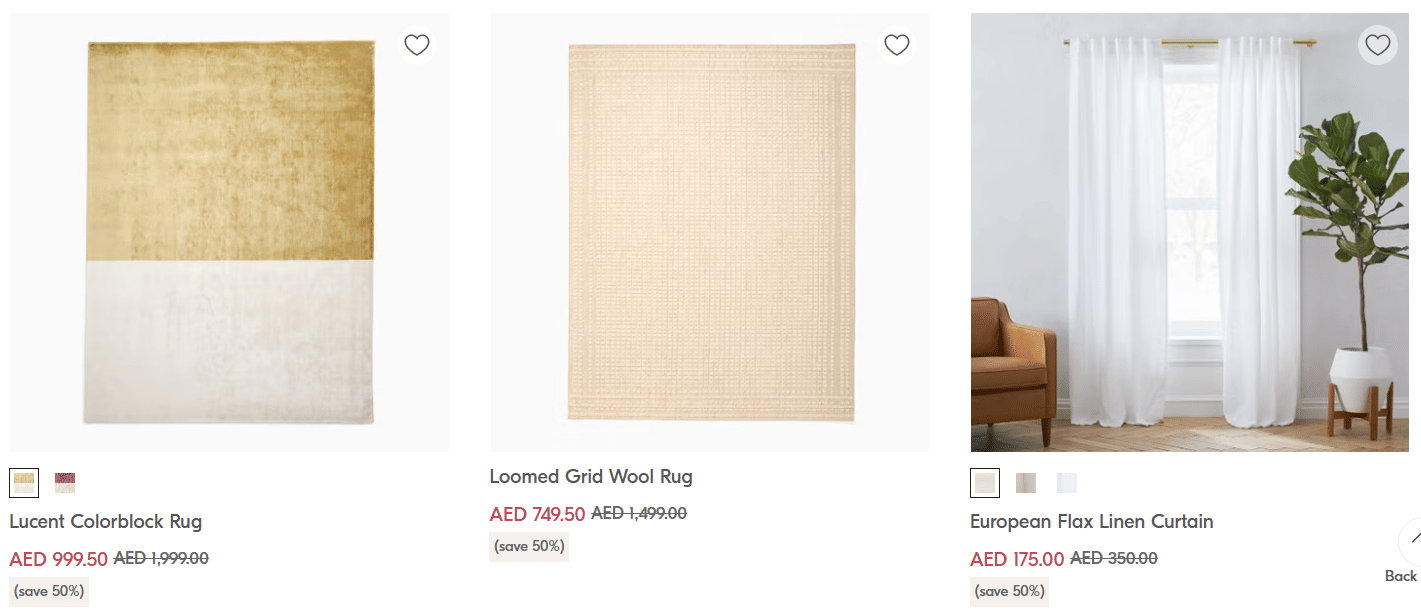Go to European Flax Linen Curtain product page
The width and height of the screenshot is (1421, 611).
tap(1091, 521)
